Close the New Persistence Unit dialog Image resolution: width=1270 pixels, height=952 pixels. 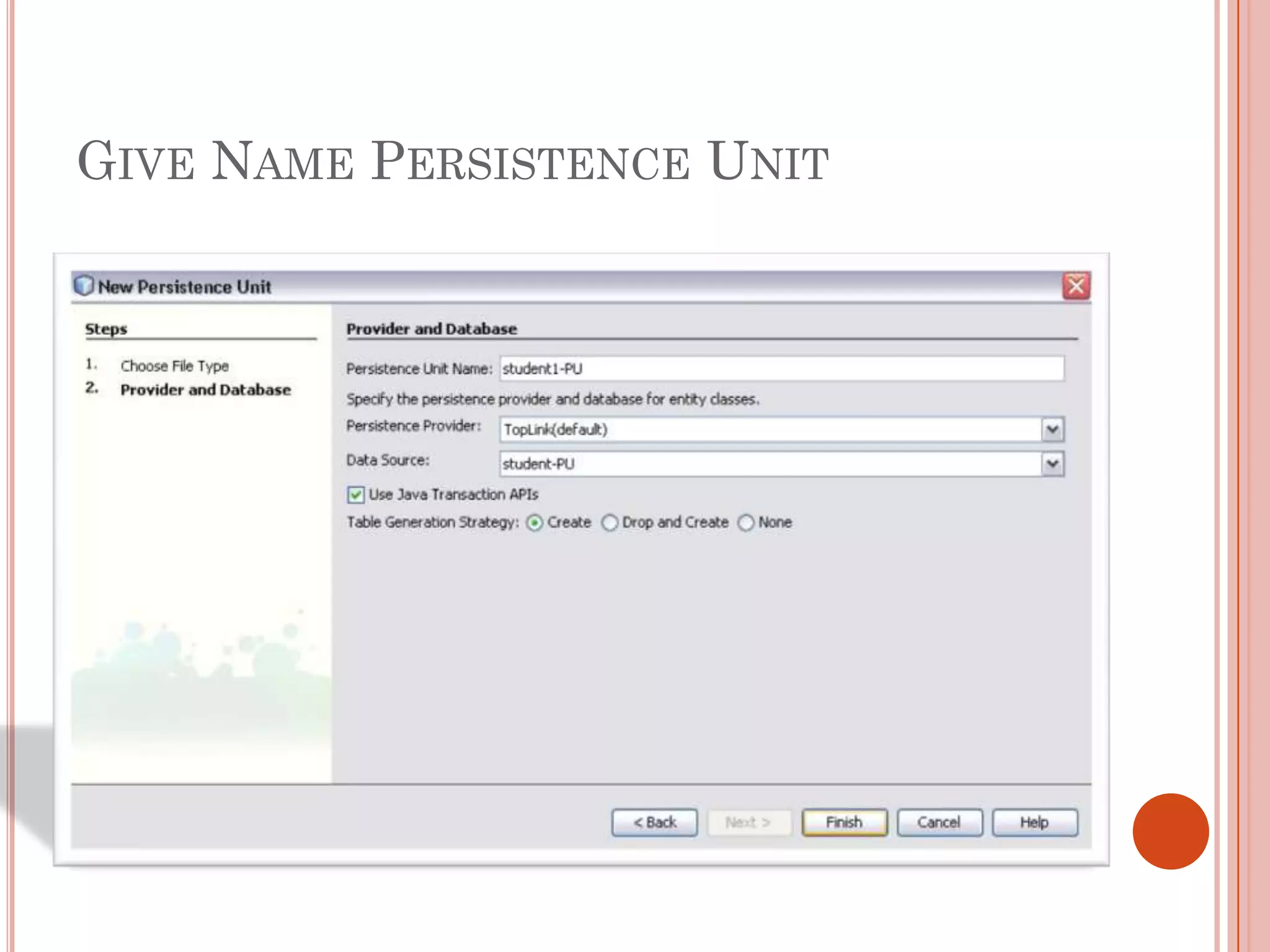1076,286
